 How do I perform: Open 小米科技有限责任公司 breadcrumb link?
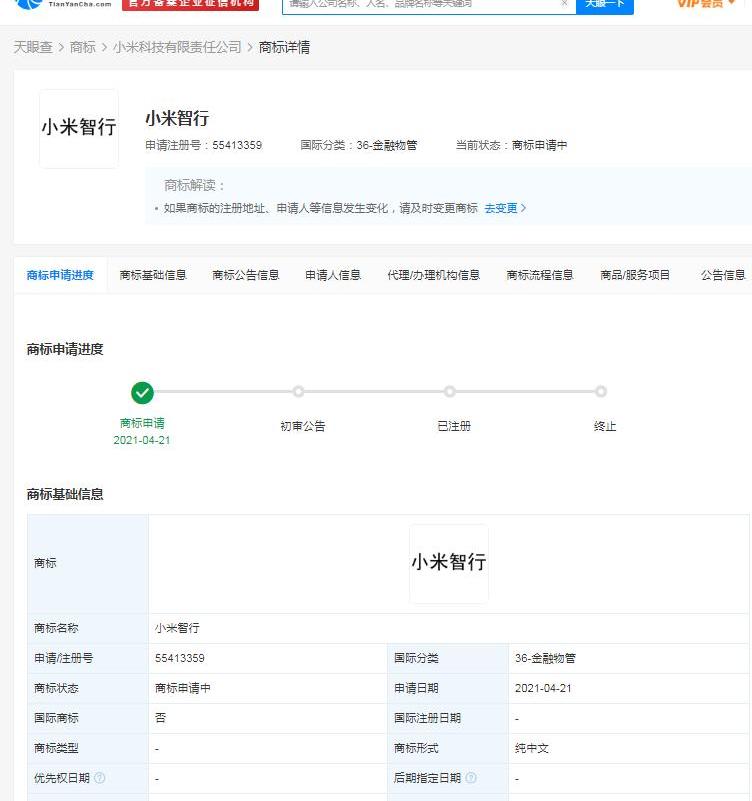point(177,48)
